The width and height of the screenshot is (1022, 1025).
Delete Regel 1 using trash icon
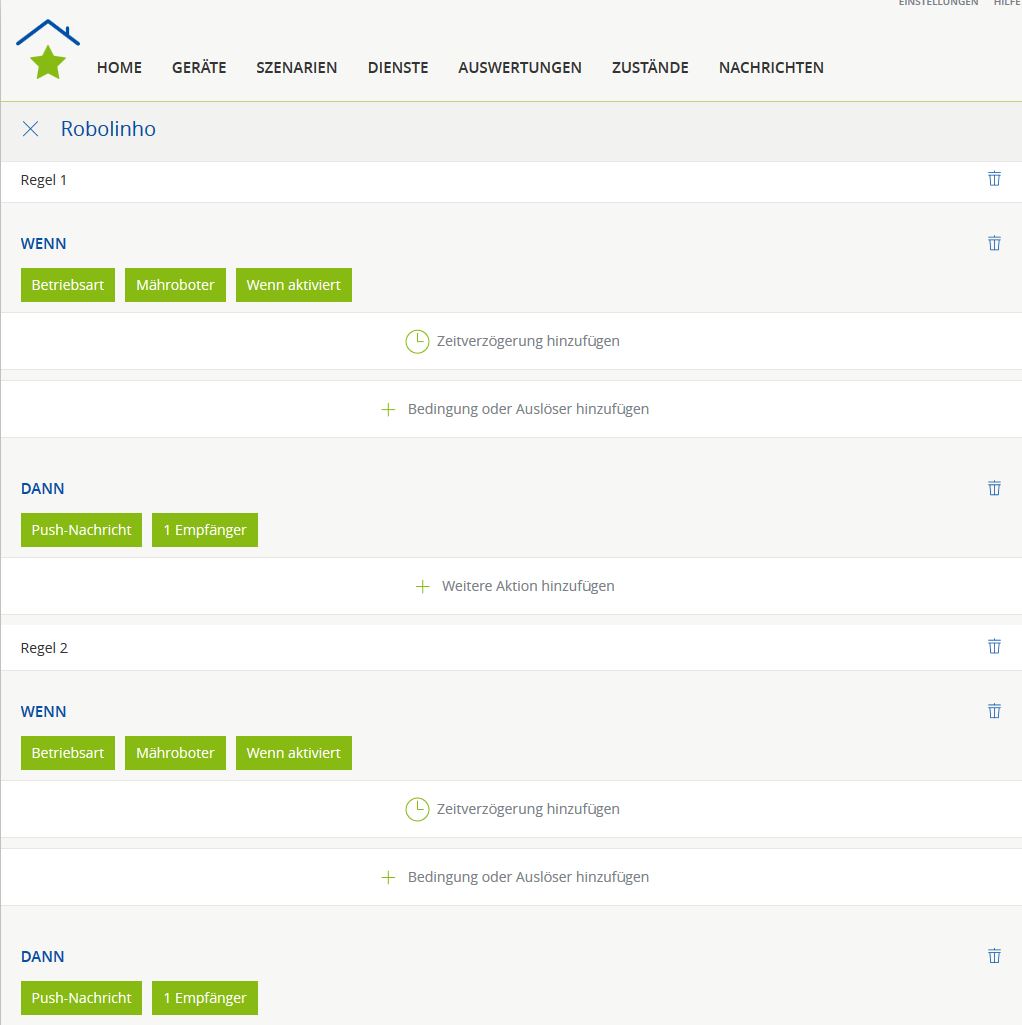[994, 179]
